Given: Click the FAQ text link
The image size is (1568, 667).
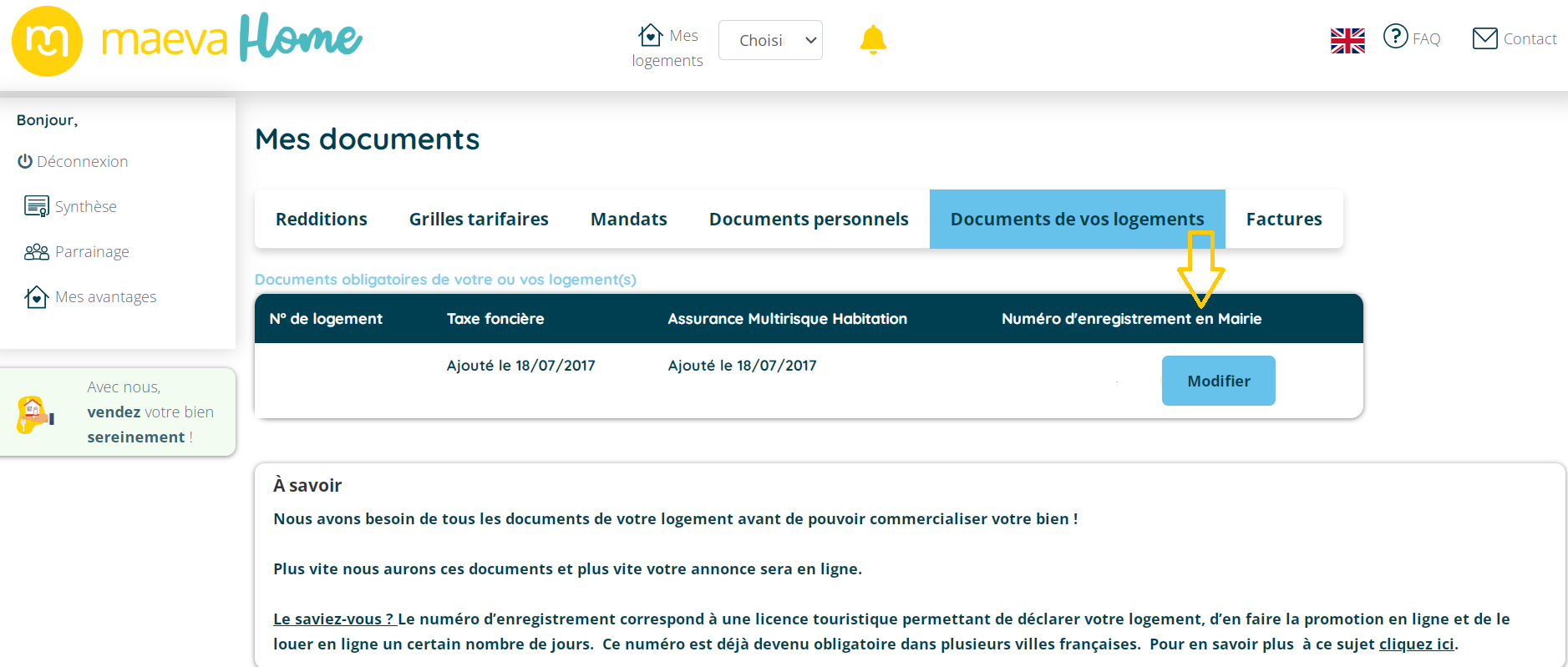Looking at the screenshot, I should pyautogui.click(x=1426, y=38).
